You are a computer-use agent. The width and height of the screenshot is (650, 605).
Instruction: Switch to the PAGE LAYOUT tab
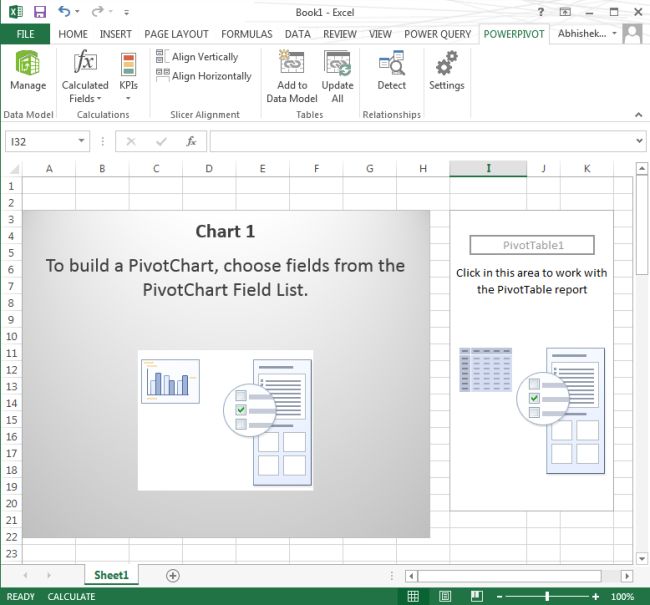pos(176,34)
